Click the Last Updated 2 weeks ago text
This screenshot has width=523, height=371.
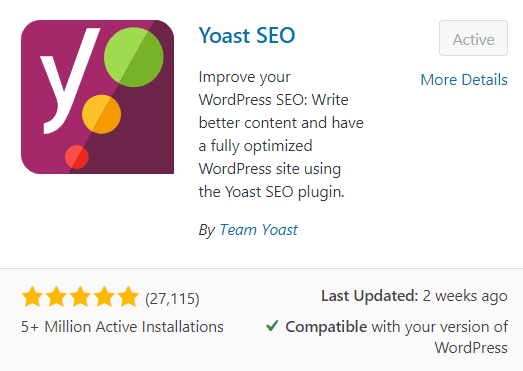pyautogui.click(x=414, y=296)
